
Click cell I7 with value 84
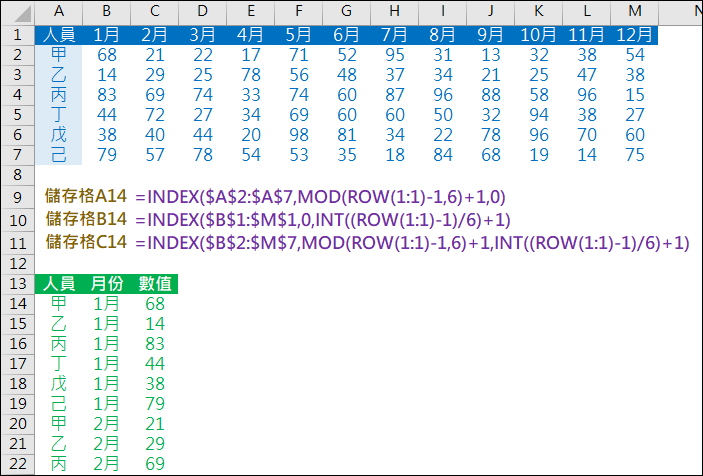click(x=443, y=155)
